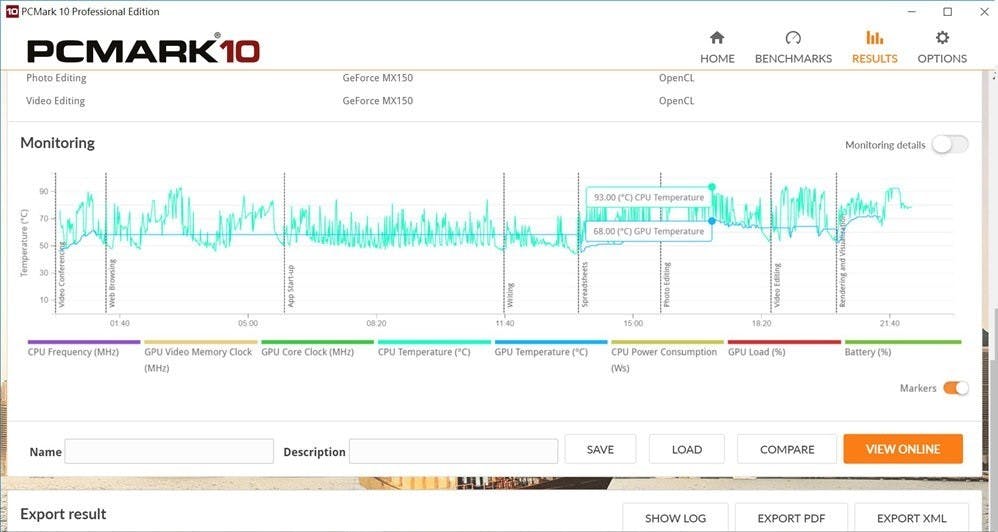The height and width of the screenshot is (532, 998).
Task: Show GPU Core Clock (MHz) series
Action: (307, 352)
